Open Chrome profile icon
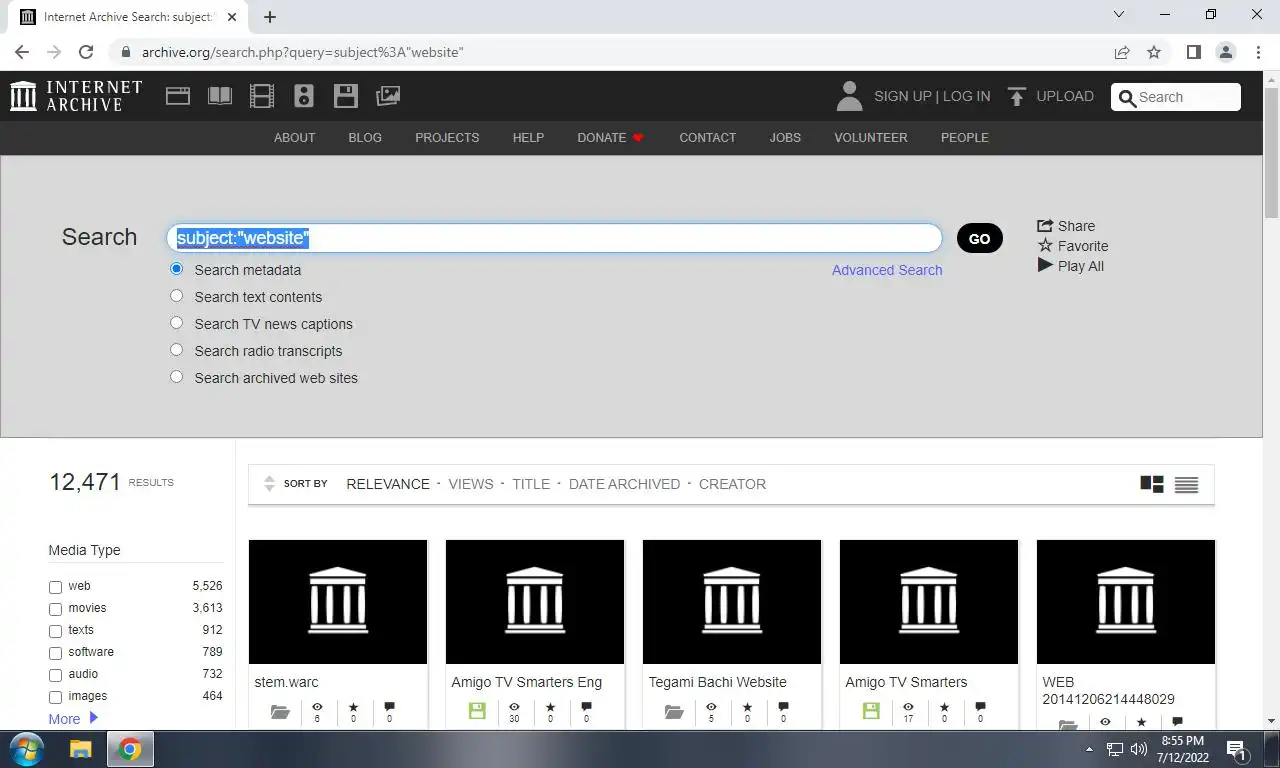The height and width of the screenshot is (768, 1280). click(x=1225, y=52)
